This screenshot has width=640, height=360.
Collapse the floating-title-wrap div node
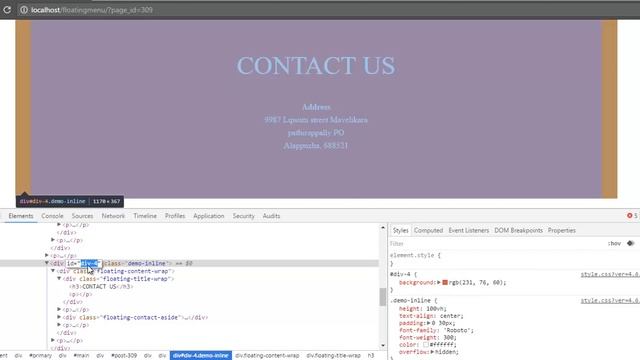(x=59, y=279)
